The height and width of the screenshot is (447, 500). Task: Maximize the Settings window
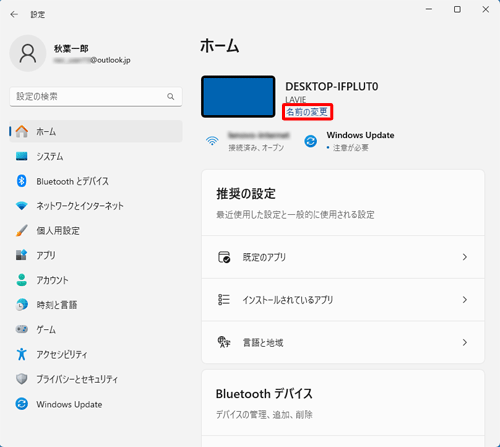[x=457, y=9]
